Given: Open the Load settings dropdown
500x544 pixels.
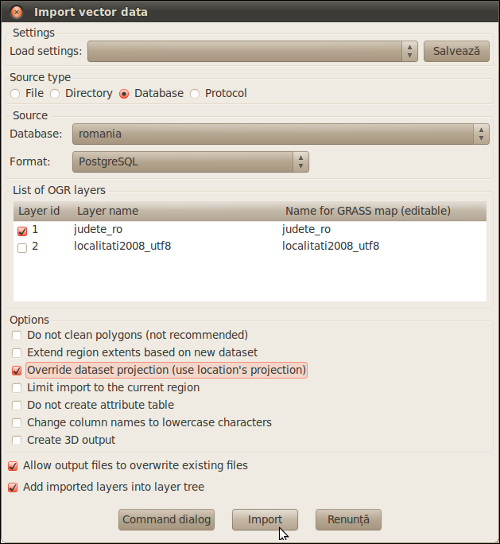Looking at the screenshot, I should 252,51.
